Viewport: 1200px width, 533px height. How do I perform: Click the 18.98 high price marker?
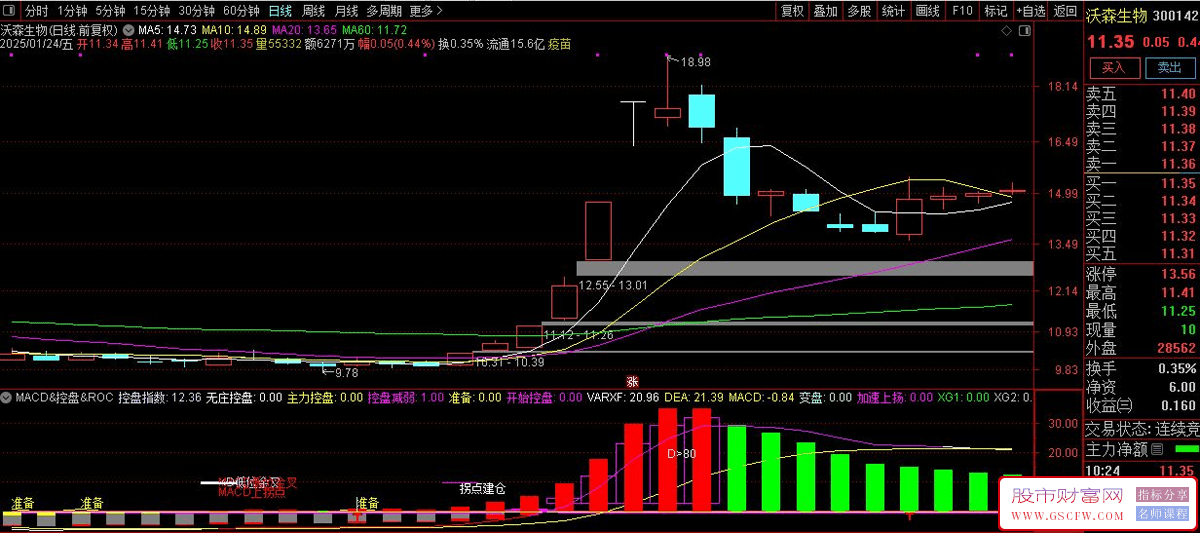point(695,62)
